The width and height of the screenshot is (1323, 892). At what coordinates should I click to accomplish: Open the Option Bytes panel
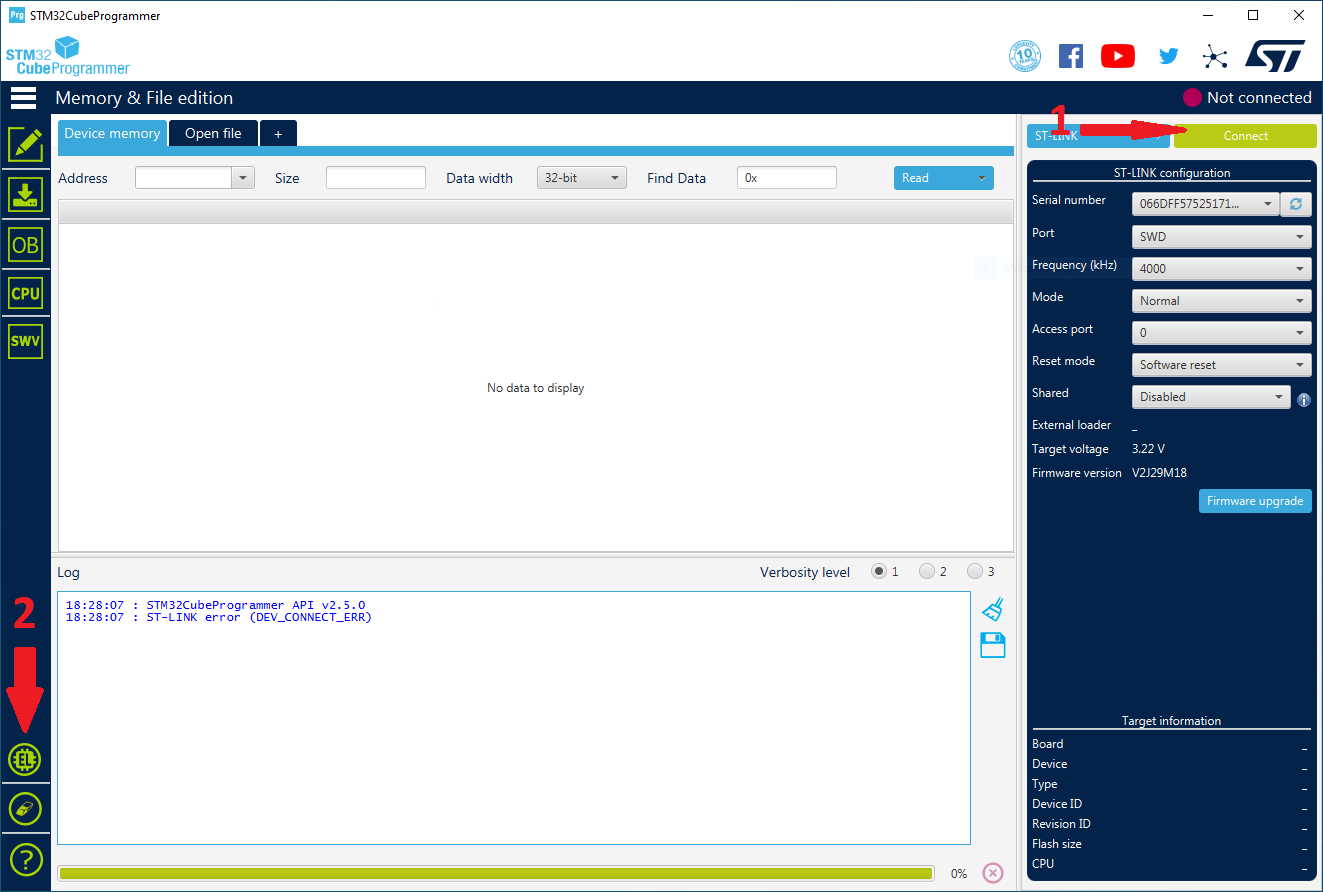[x=26, y=244]
